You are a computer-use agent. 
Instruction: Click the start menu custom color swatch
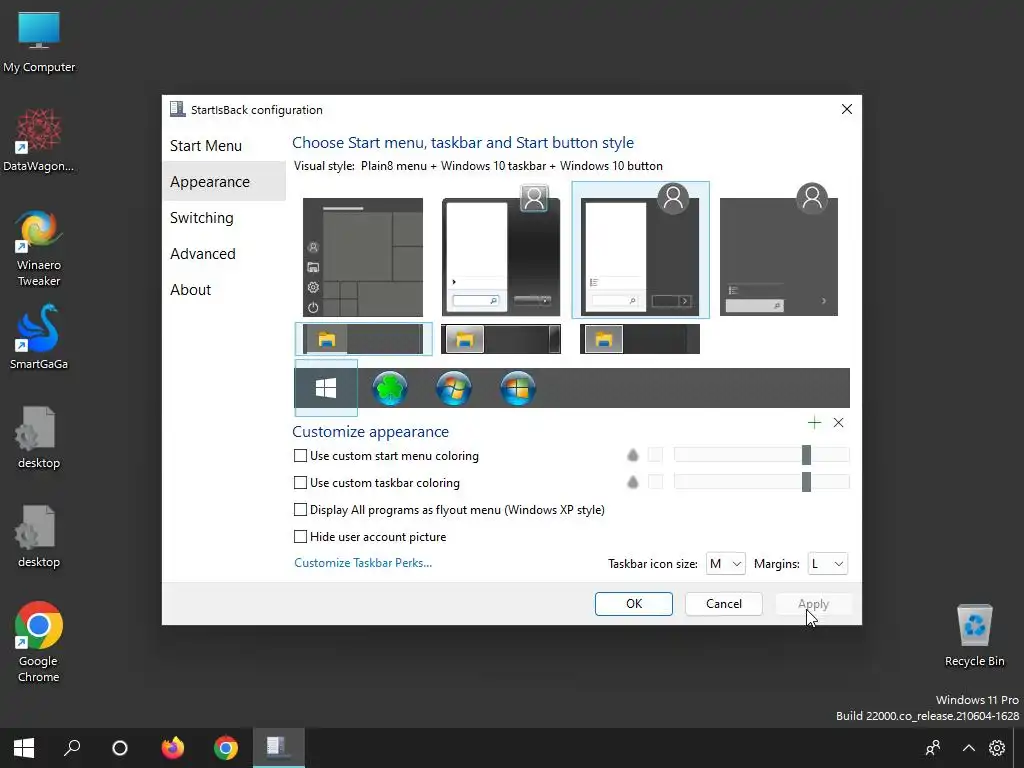point(655,455)
